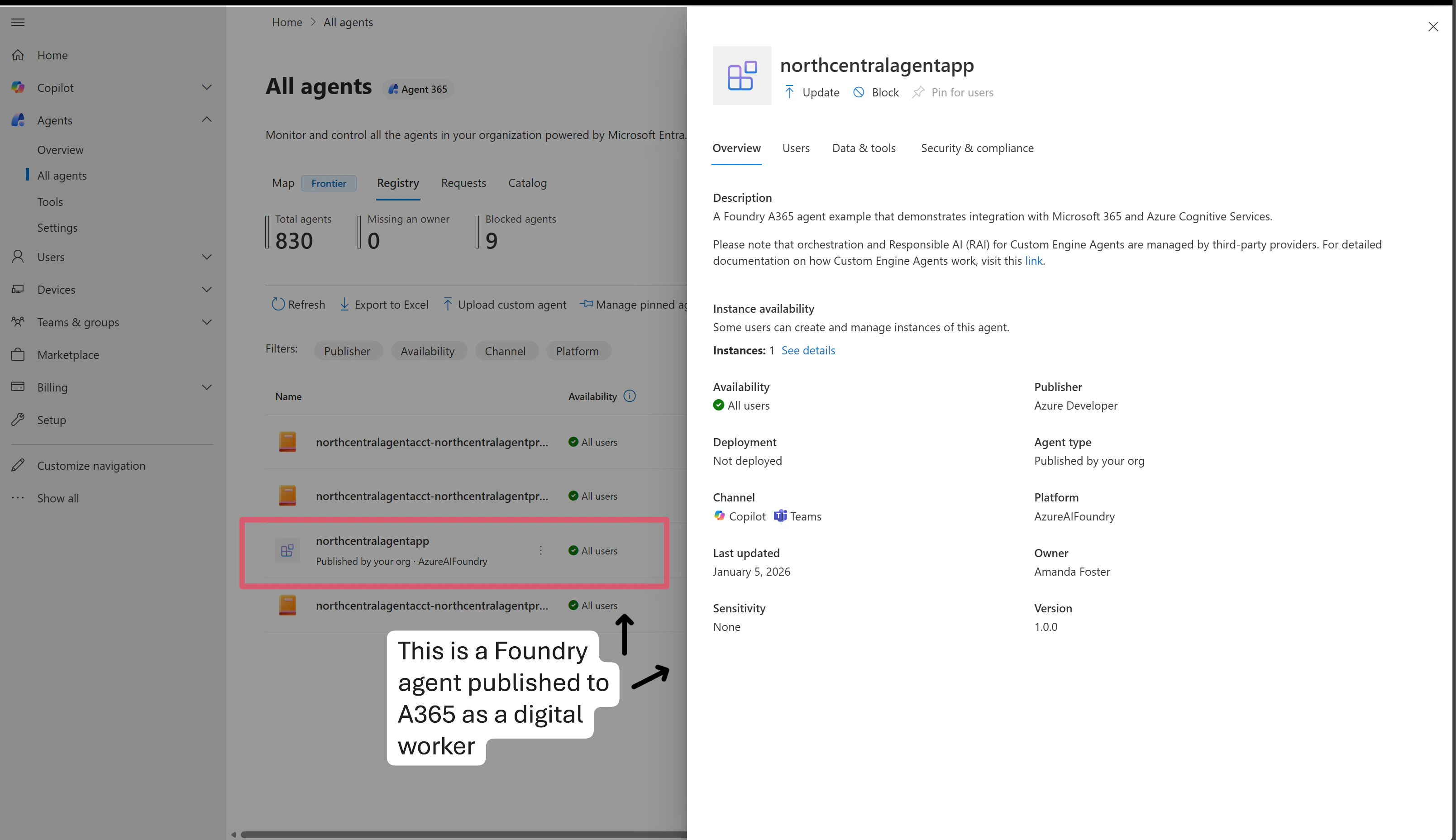Click the Block circle icon in panel
Image resolution: width=1456 pixels, height=840 pixels.
coord(859,92)
